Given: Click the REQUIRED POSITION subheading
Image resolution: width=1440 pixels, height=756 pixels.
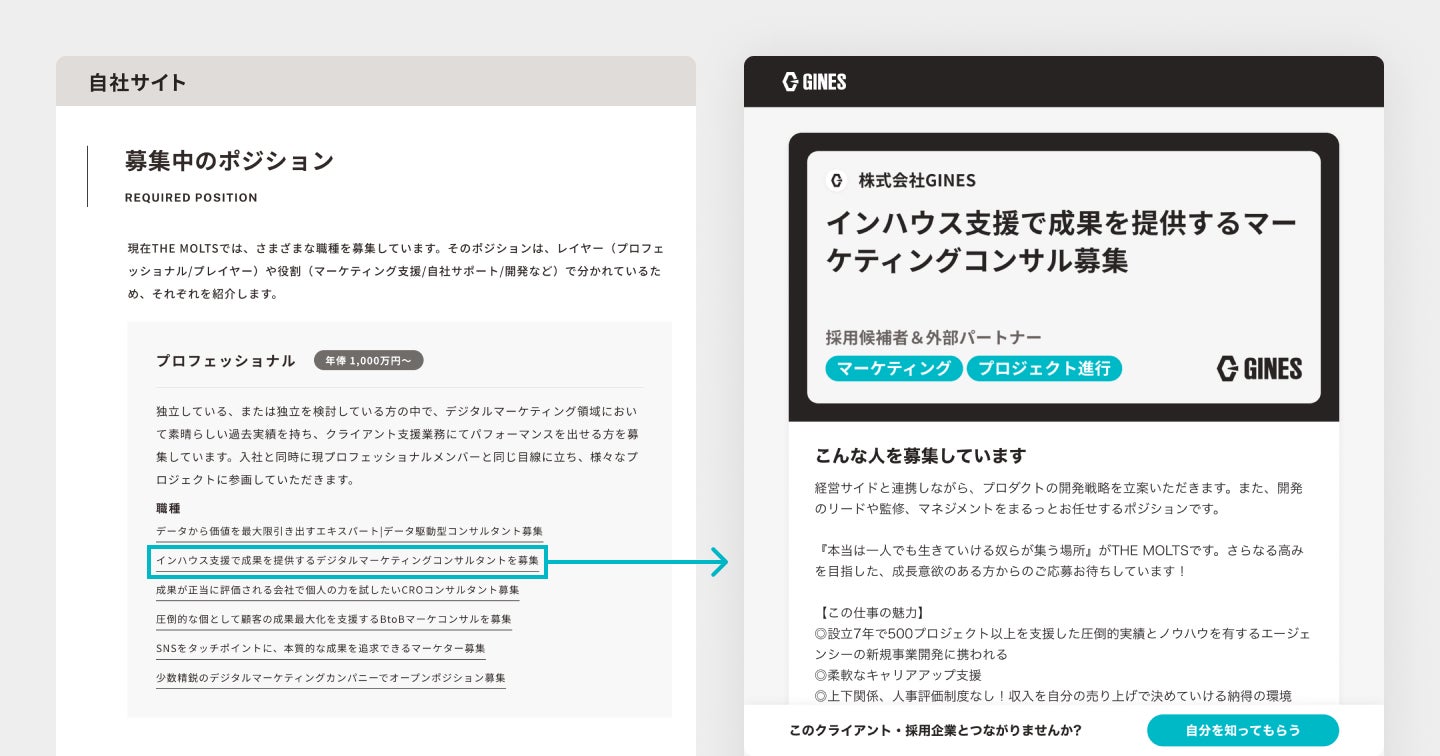Looking at the screenshot, I should tap(191, 198).
